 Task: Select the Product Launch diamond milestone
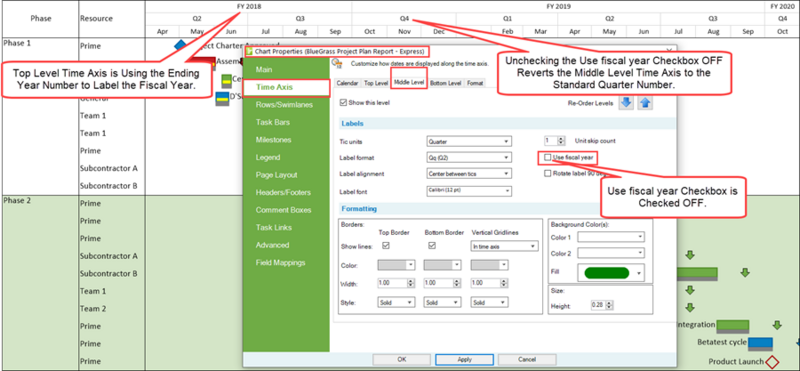(x=772, y=362)
